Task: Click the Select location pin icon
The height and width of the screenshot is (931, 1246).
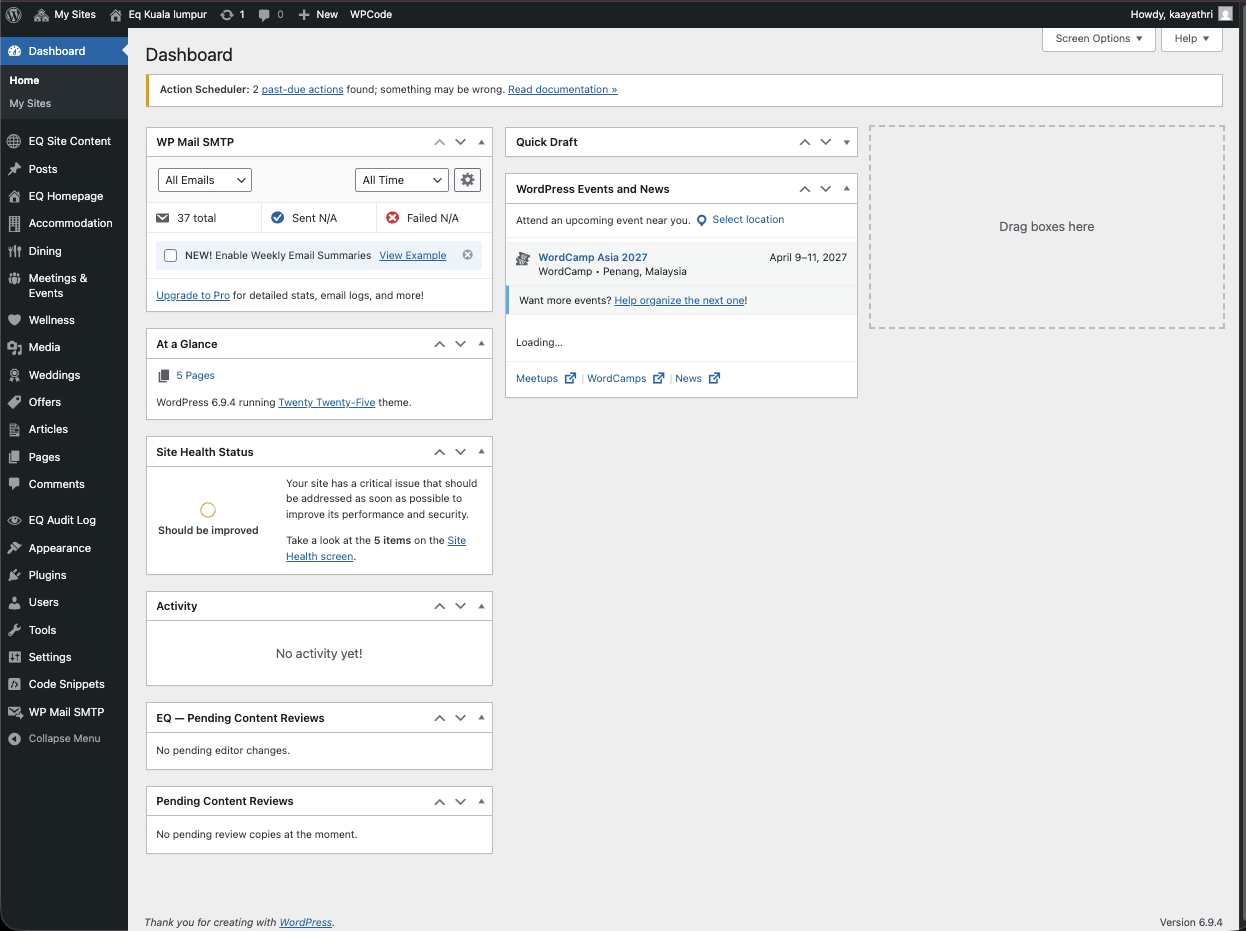Action: point(701,220)
